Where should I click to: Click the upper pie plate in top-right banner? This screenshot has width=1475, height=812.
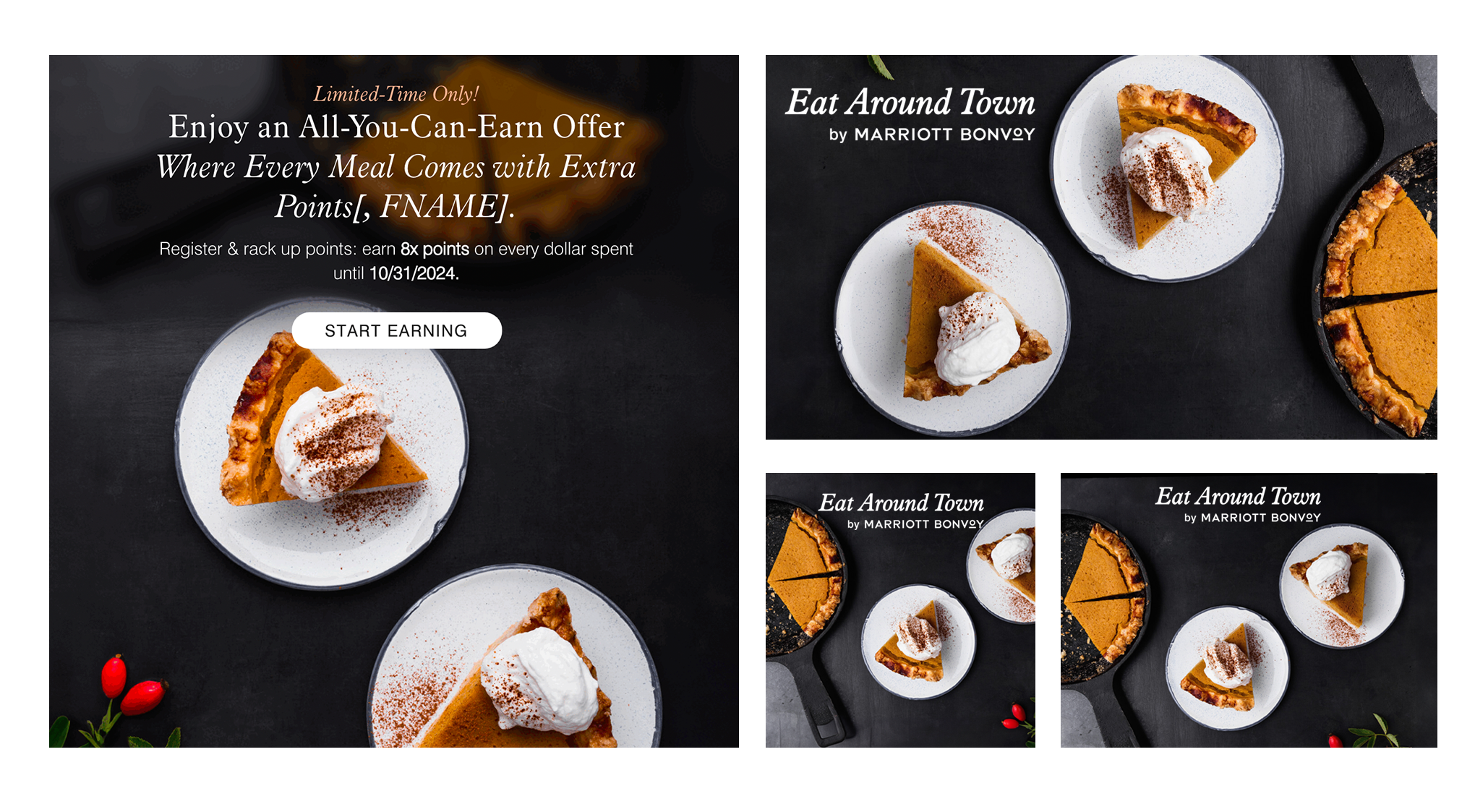tap(1166, 166)
